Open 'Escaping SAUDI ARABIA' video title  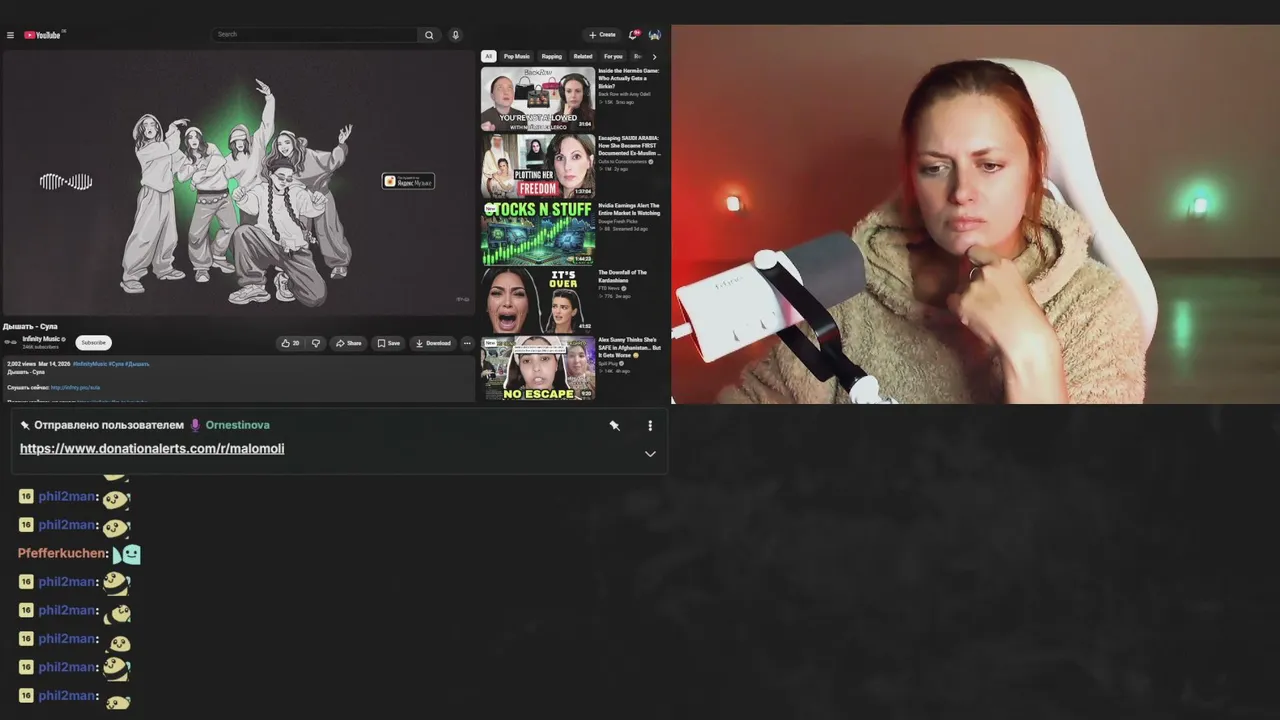(x=629, y=146)
